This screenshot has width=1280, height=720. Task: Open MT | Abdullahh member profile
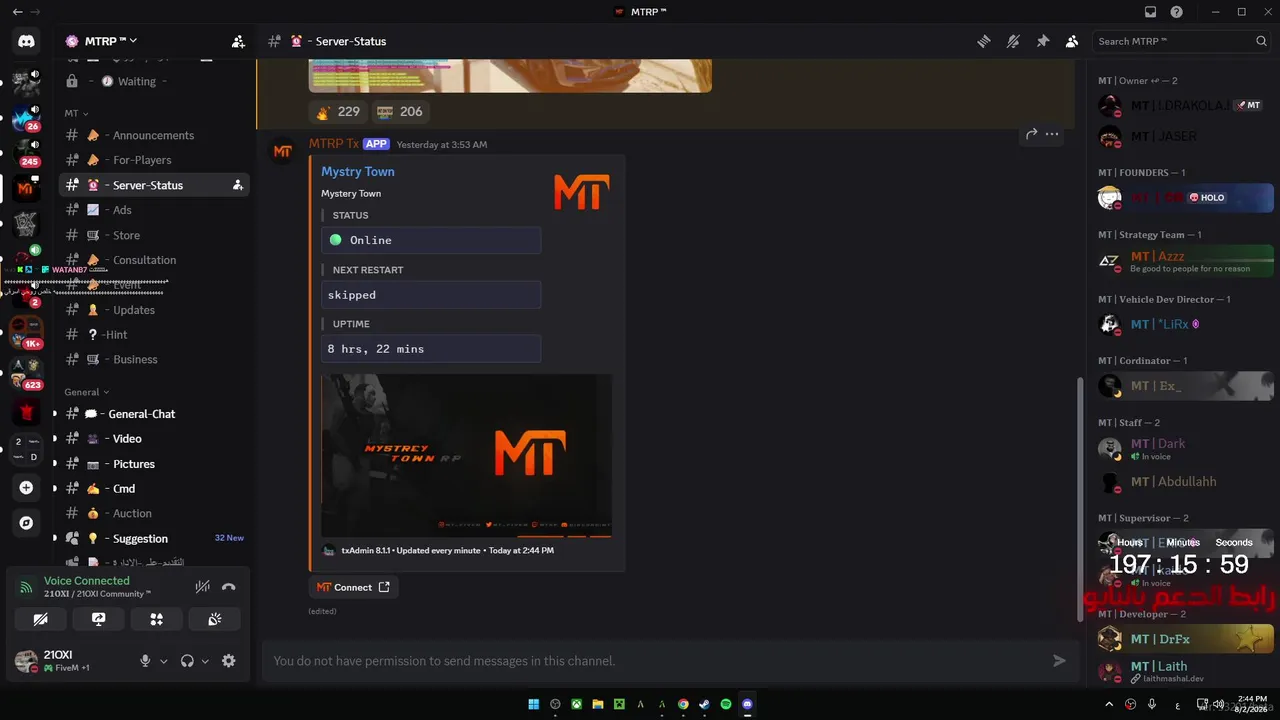[x=1185, y=482]
